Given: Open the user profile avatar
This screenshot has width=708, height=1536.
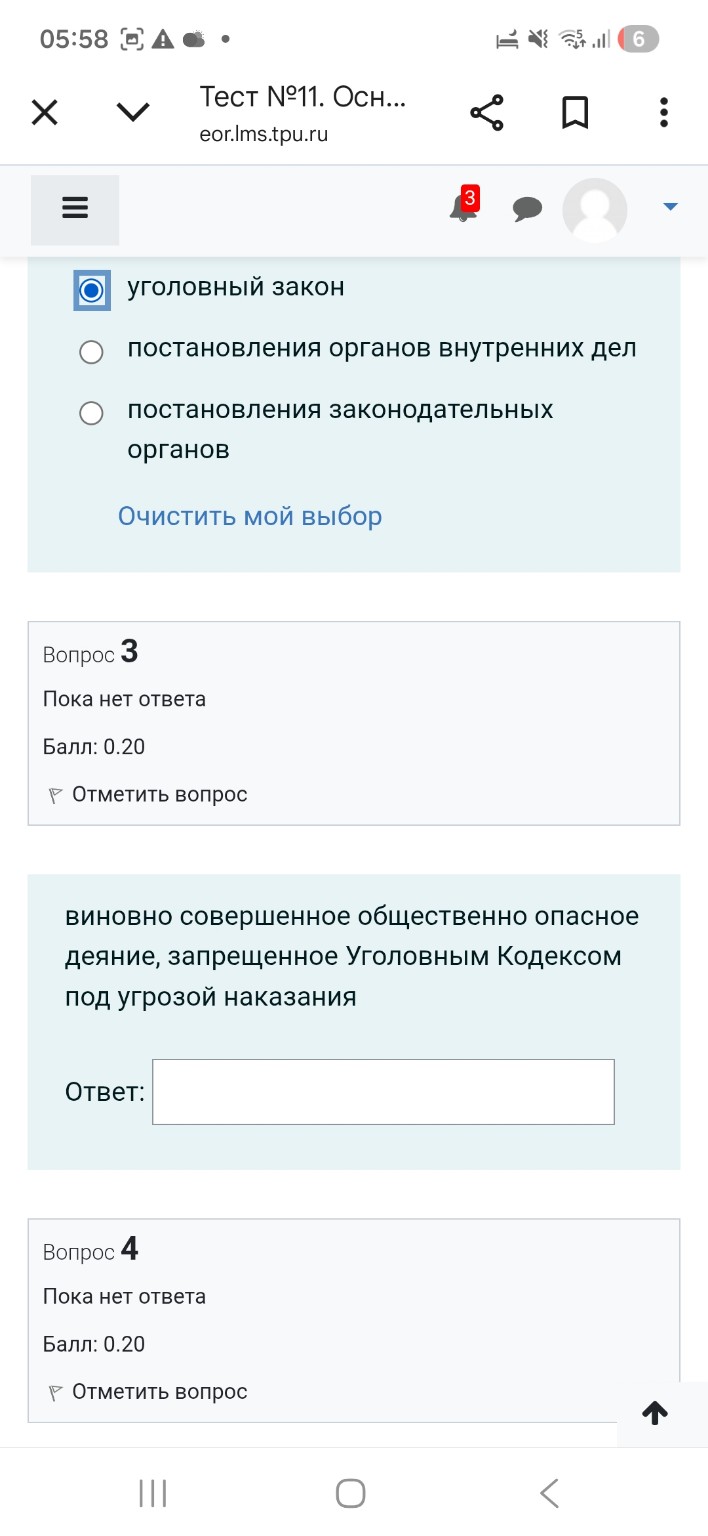Looking at the screenshot, I should (595, 210).
